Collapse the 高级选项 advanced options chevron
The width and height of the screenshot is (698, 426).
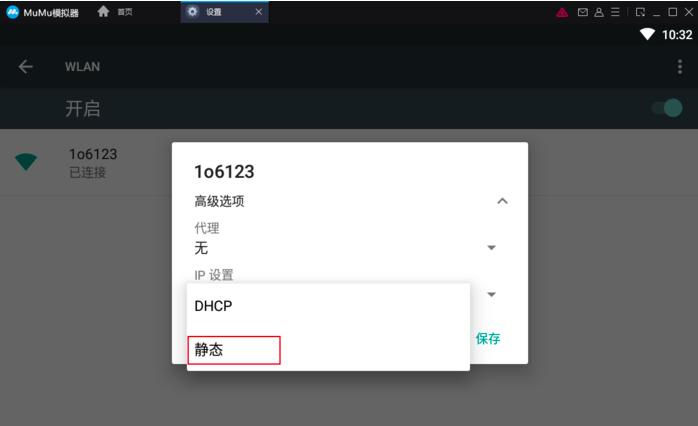(502, 201)
